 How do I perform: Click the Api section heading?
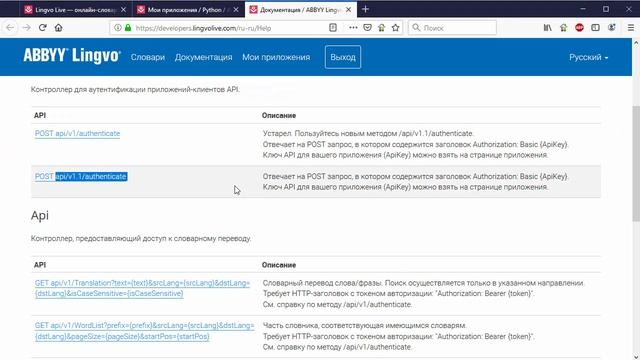tap(40, 215)
